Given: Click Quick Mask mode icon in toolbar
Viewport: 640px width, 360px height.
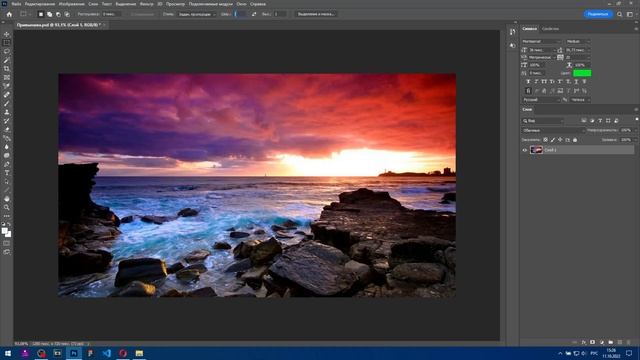Looking at the screenshot, I should 7,243.
